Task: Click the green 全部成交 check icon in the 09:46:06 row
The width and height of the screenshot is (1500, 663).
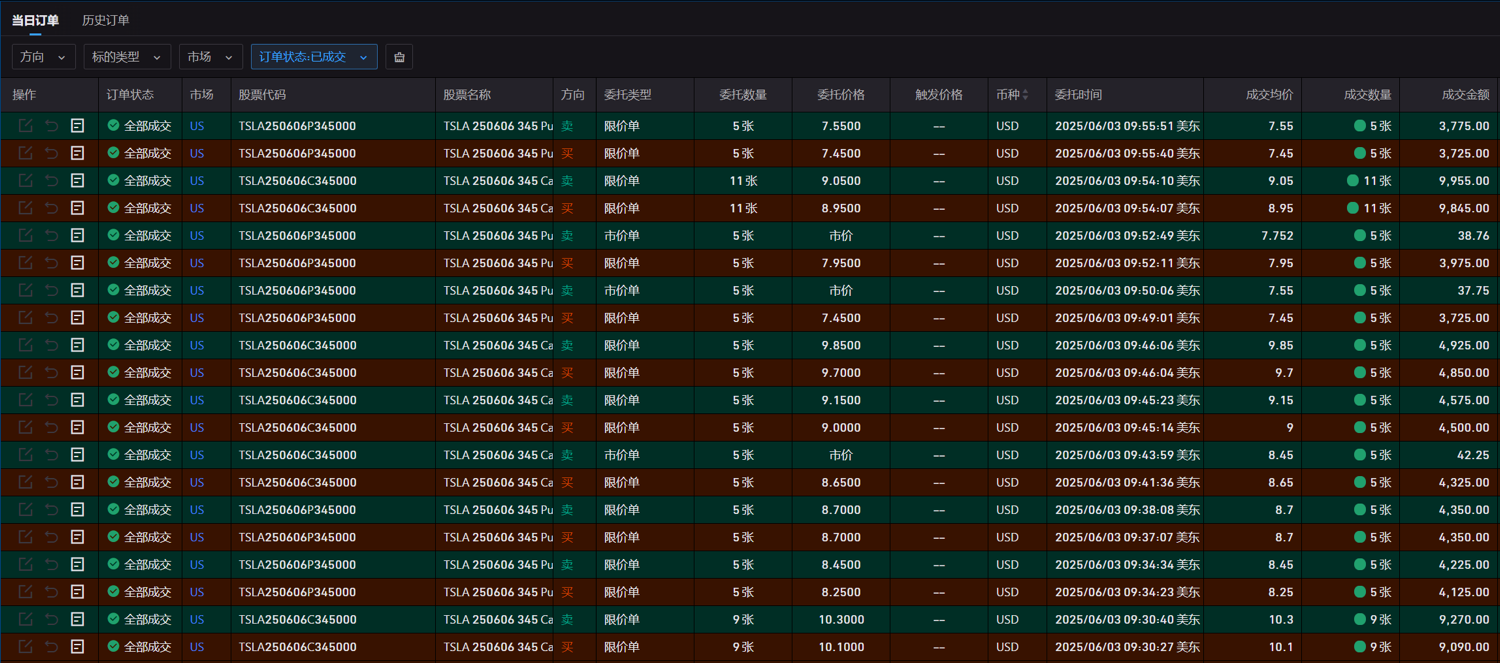Action: [x=113, y=345]
